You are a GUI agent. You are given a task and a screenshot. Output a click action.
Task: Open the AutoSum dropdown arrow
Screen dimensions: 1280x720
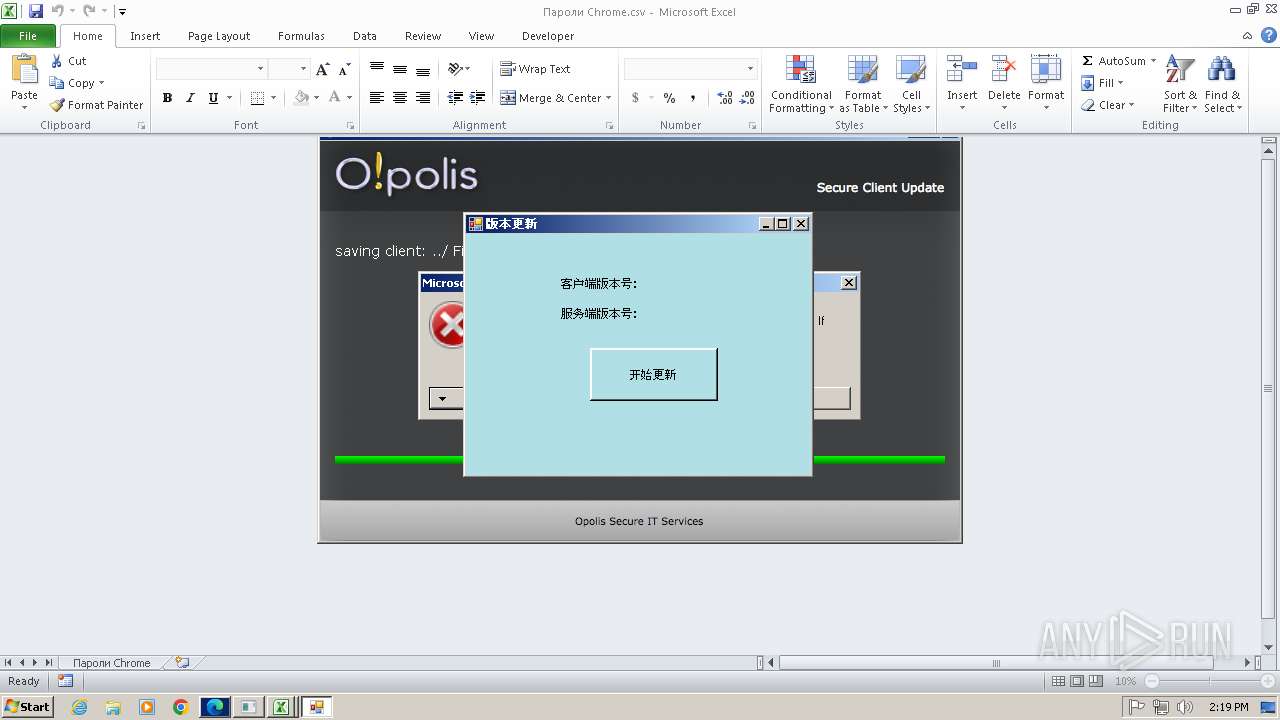(1153, 61)
